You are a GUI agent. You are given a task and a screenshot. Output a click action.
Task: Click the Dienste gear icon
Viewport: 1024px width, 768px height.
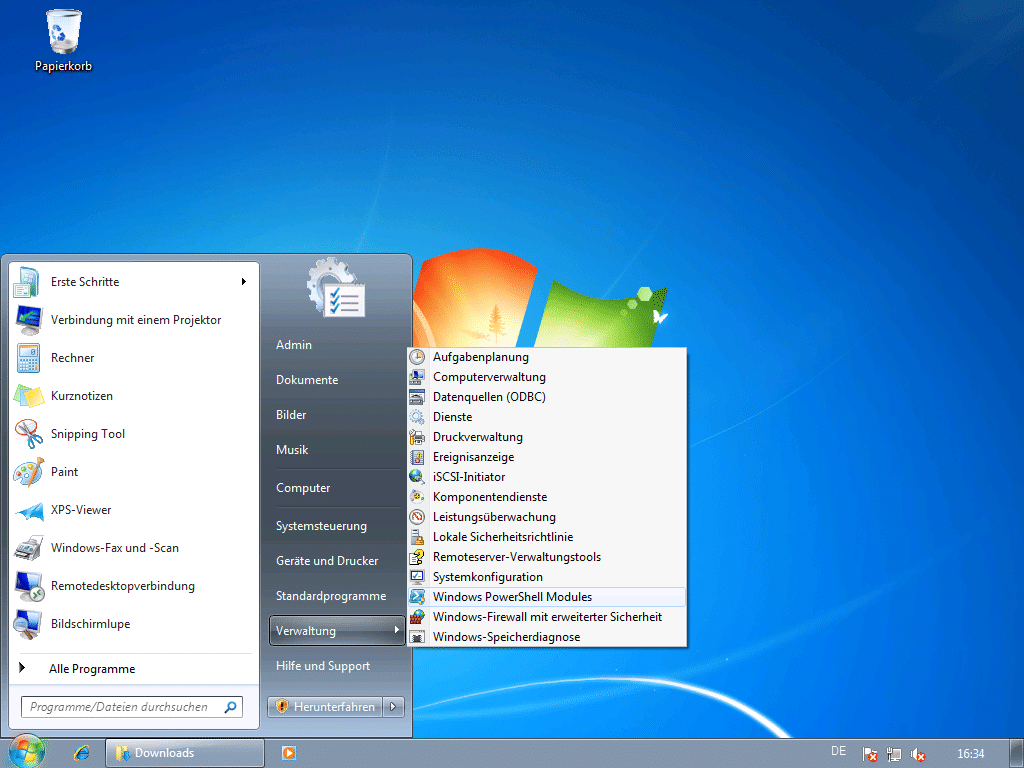tap(417, 417)
